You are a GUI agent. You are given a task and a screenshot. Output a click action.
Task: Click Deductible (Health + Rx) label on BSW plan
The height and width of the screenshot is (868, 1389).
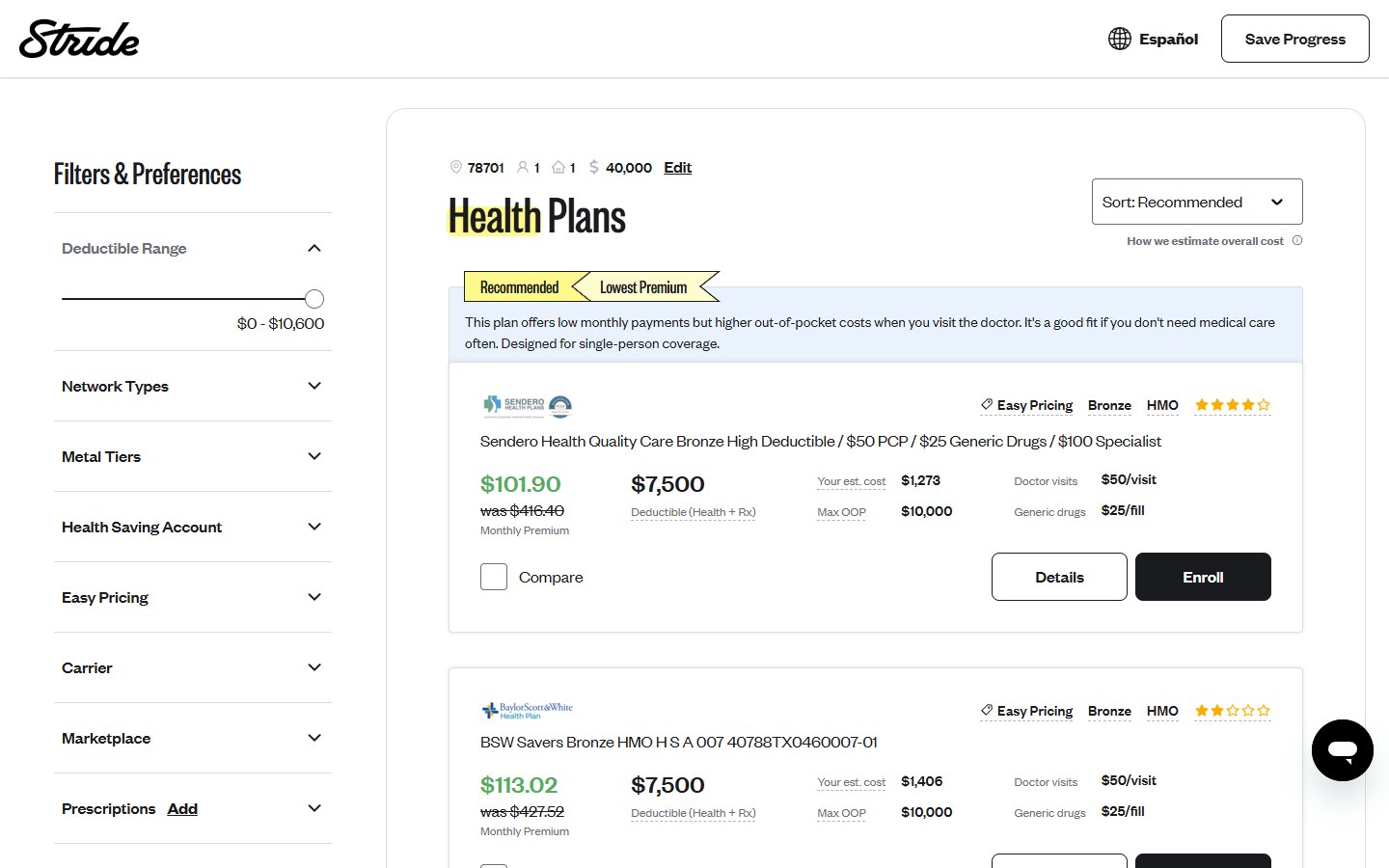tap(694, 813)
